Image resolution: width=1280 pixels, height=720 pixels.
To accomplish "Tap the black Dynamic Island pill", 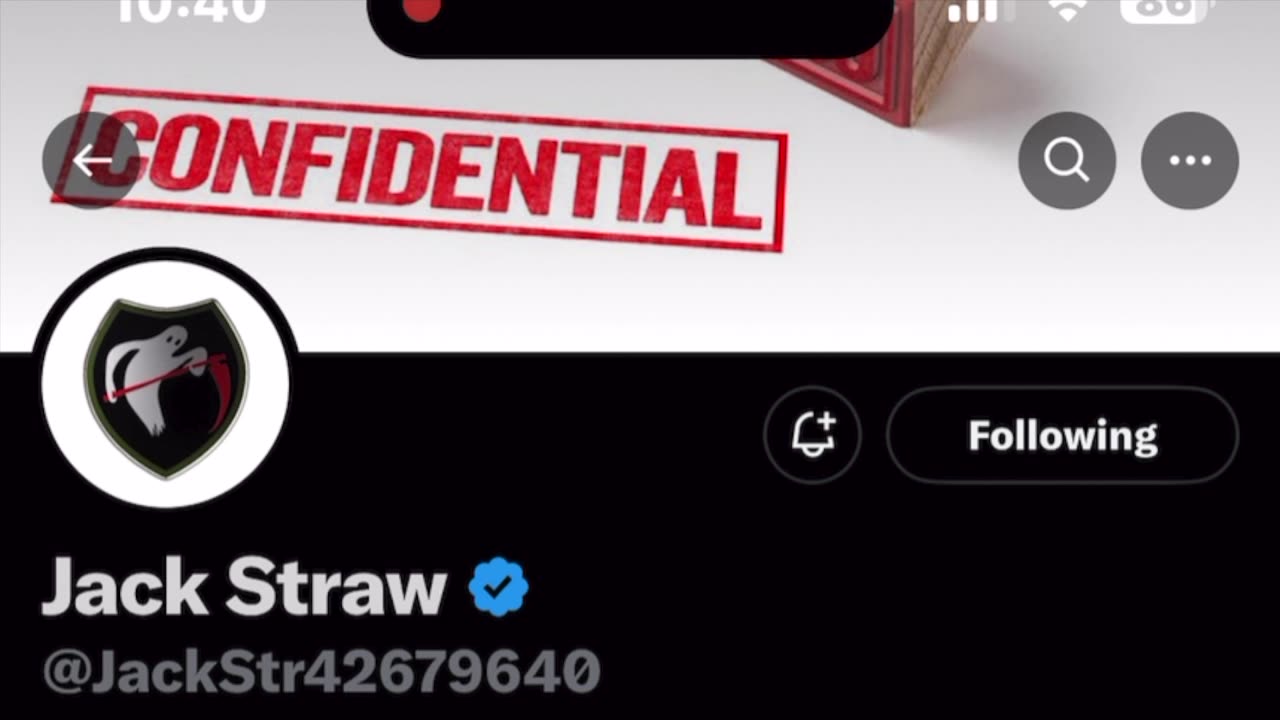I will [x=630, y=25].
